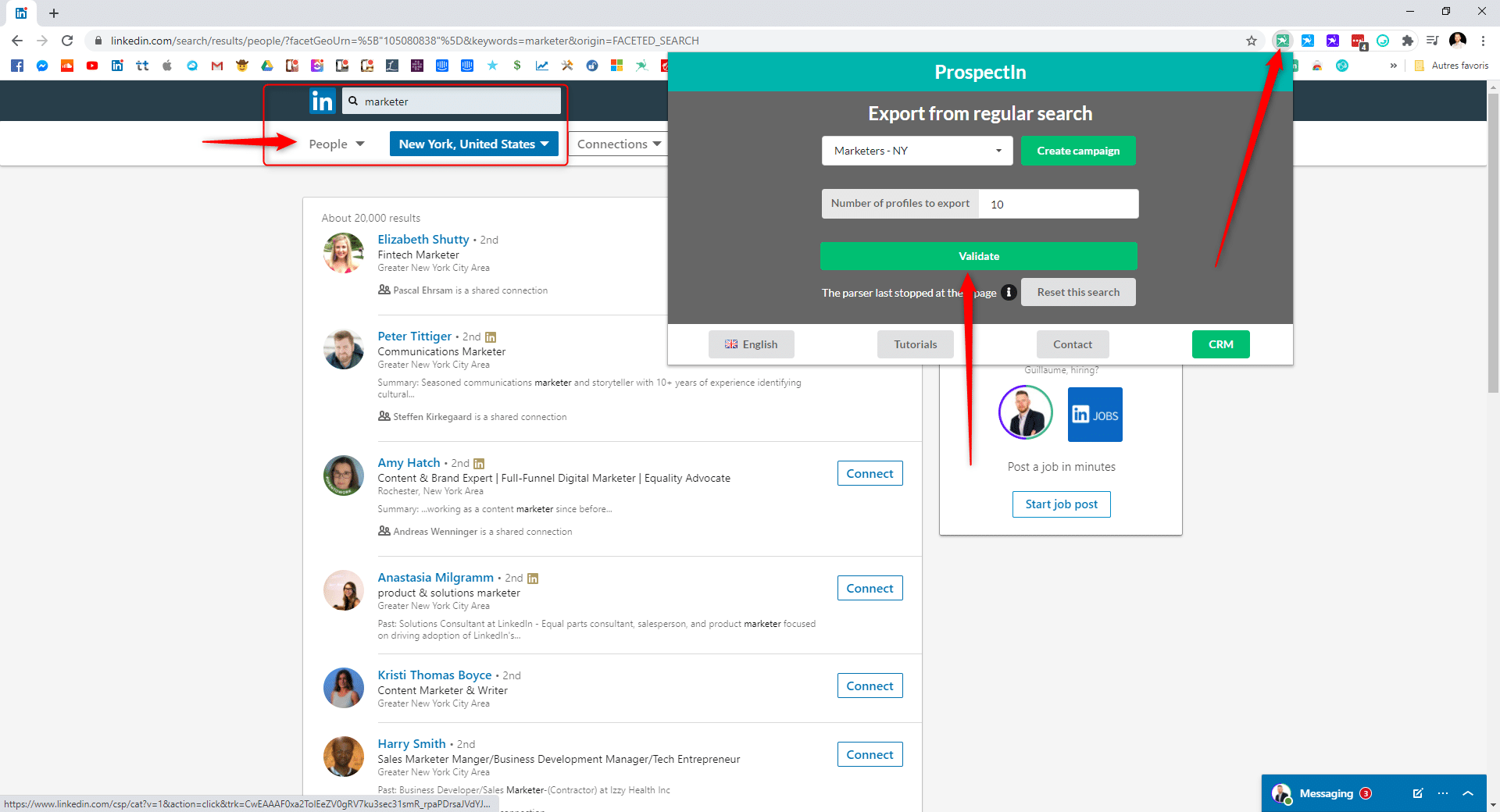Bookmark this page with the star
Viewport: 1500px width, 812px height.
pos(1252,41)
